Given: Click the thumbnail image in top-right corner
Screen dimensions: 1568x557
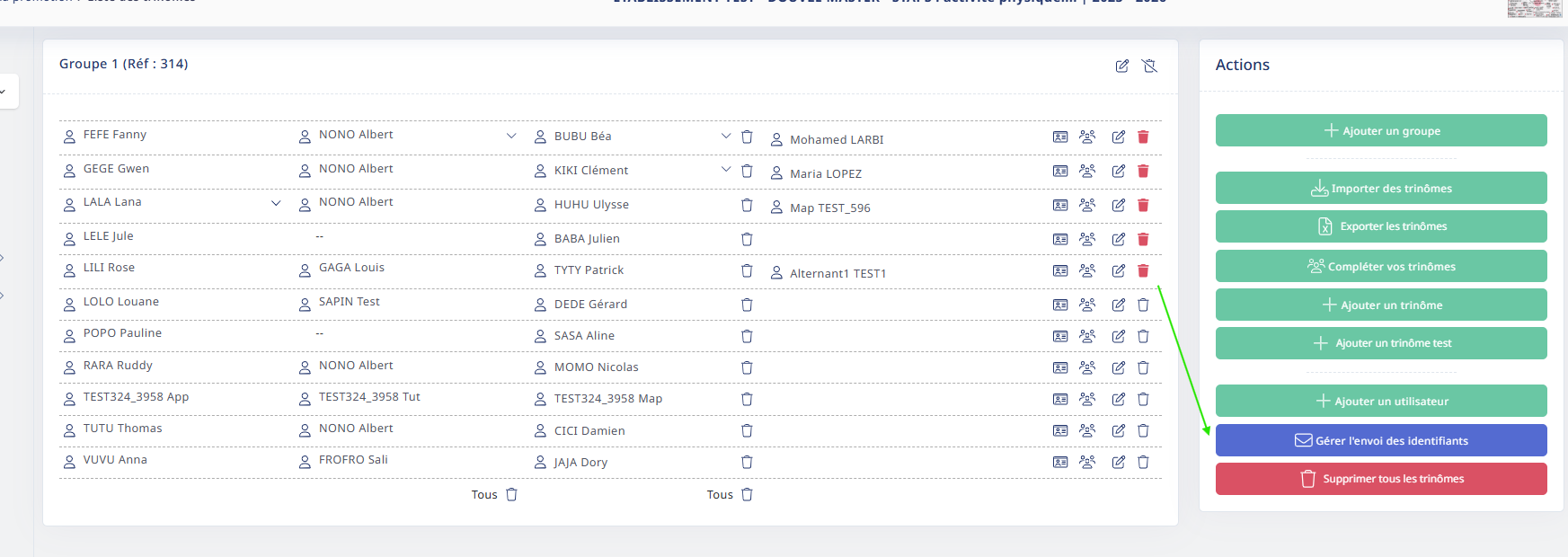Looking at the screenshot, I should 1534,8.
